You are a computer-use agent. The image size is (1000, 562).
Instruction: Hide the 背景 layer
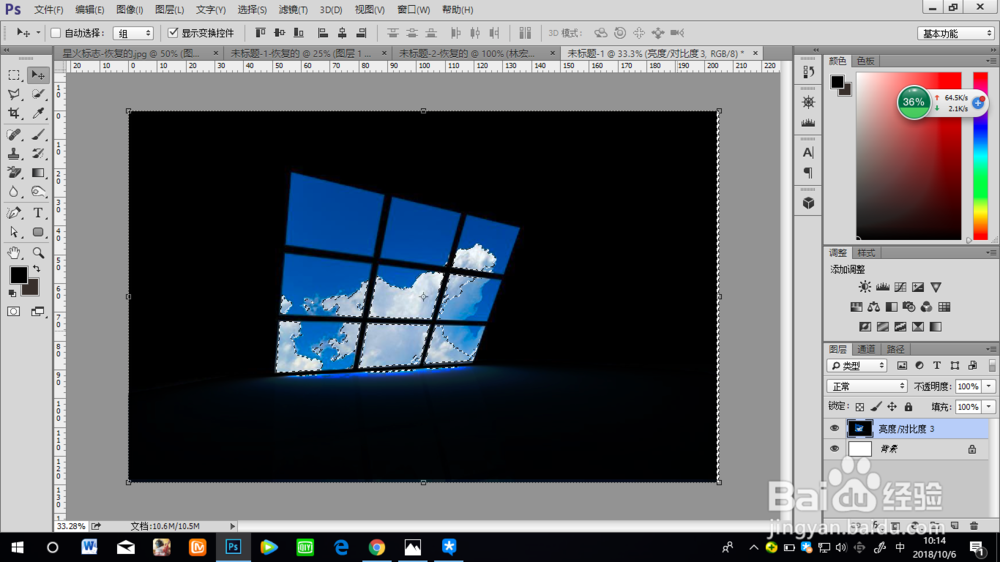coord(834,449)
